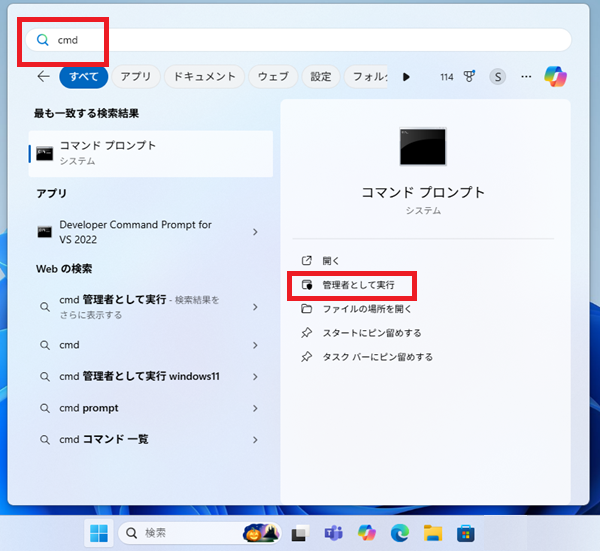Viewport: 600px width, 551px height.
Task: Open Microsoft Edge from the taskbar
Action: point(400,533)
